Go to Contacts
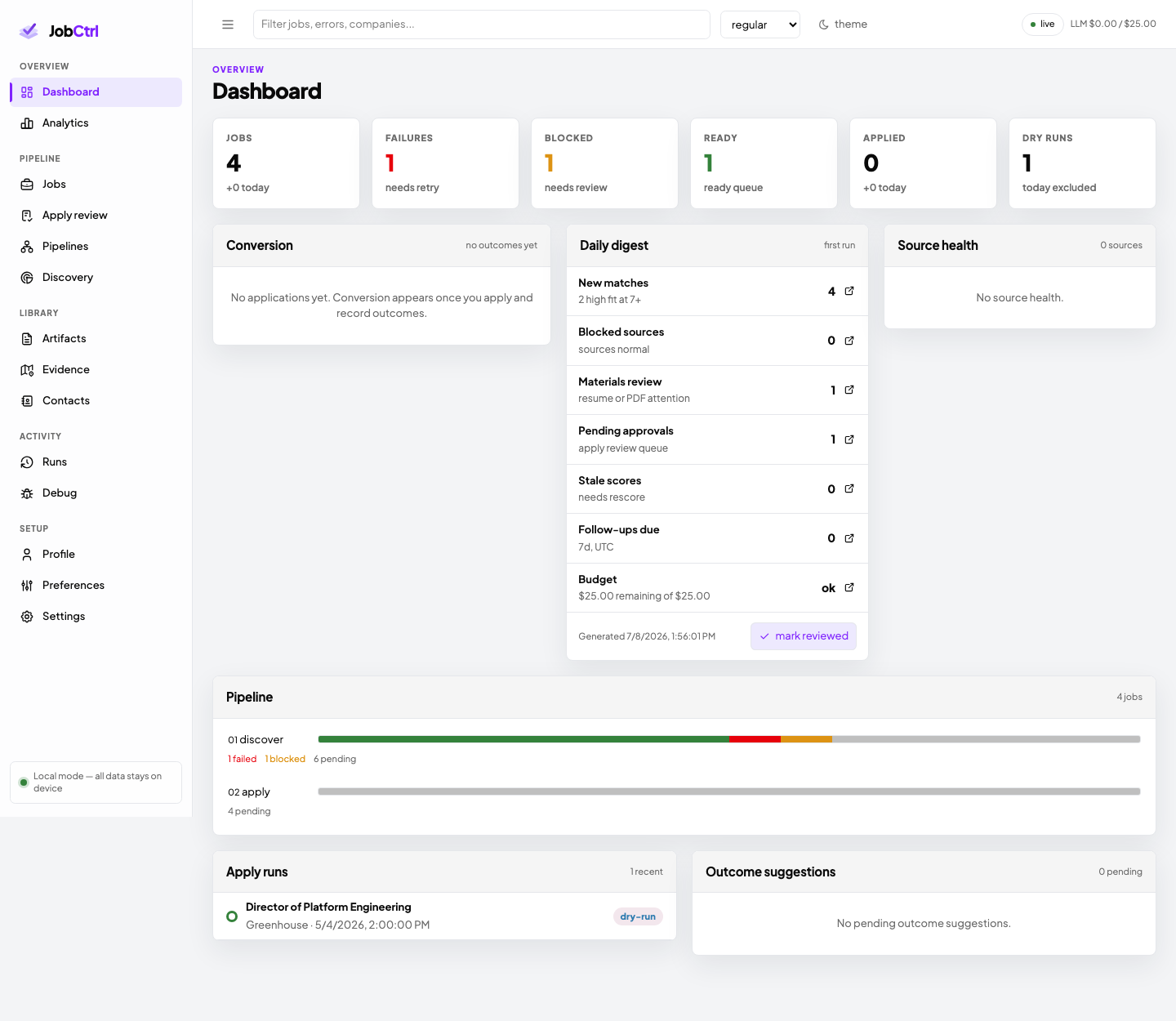1176x1021 pixels. click(96, 401)
